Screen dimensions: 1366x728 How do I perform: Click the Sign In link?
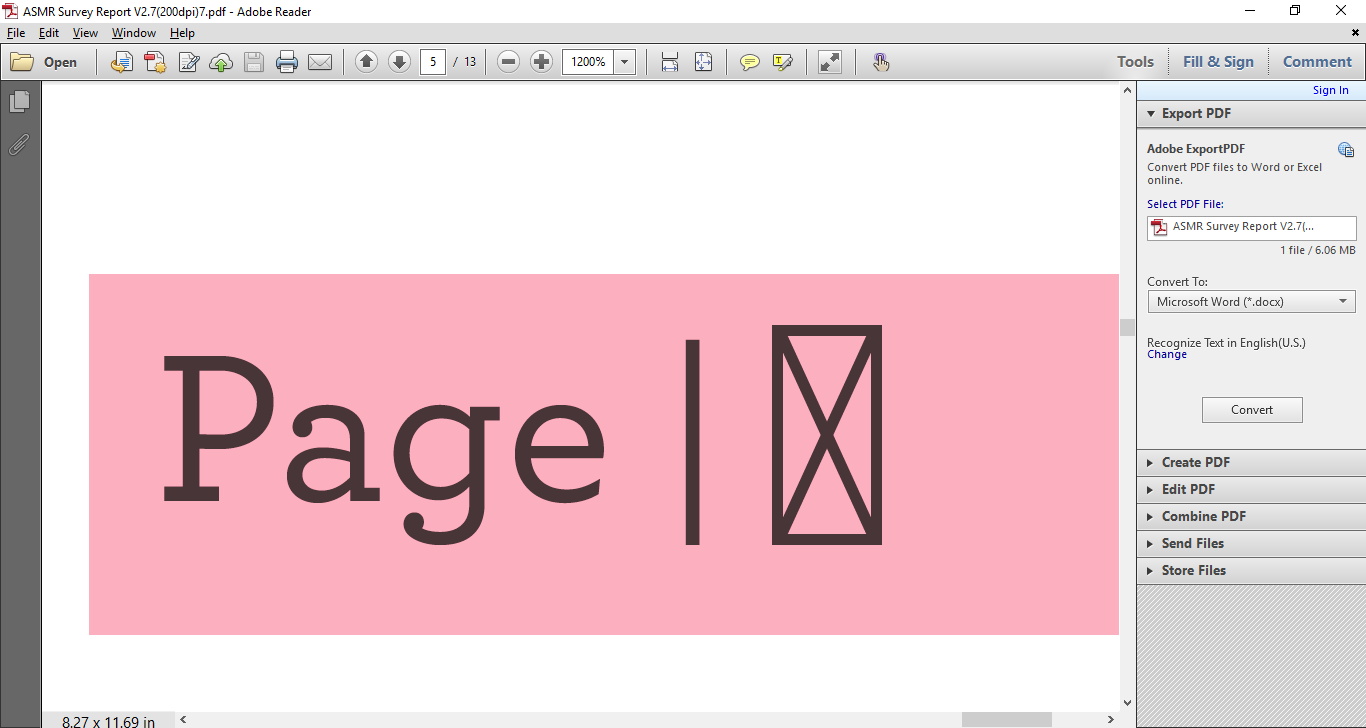(x=1330, y=90)
